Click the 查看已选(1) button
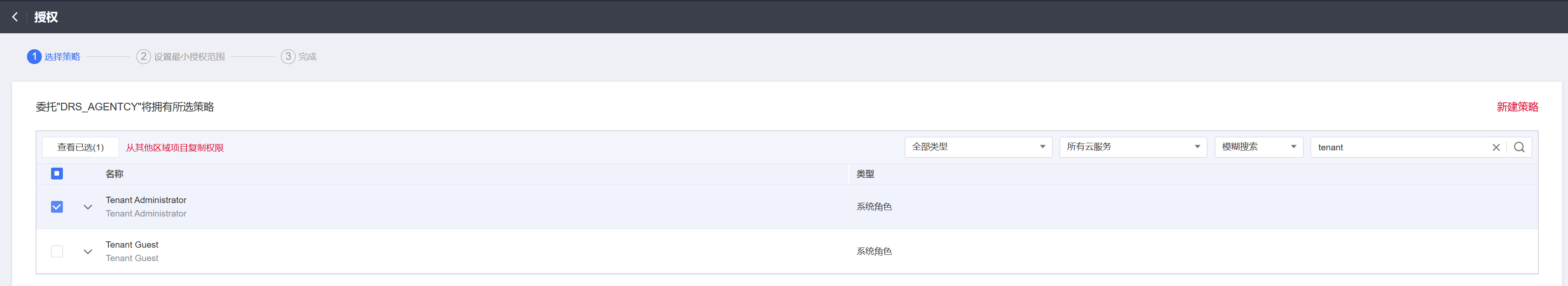Image resolution: width=1568 pixels, height=286 pixels. coord(80,147)
